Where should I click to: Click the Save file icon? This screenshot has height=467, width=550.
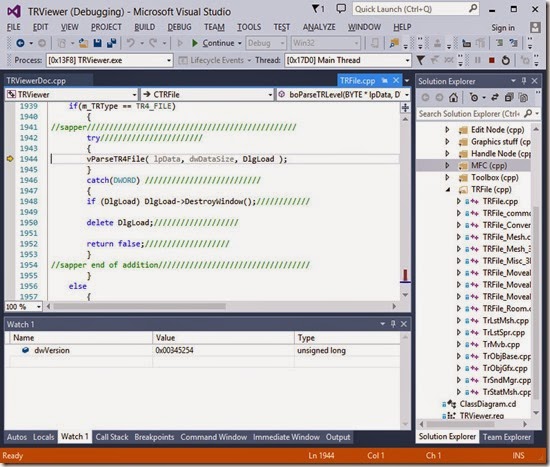(98, 43)
